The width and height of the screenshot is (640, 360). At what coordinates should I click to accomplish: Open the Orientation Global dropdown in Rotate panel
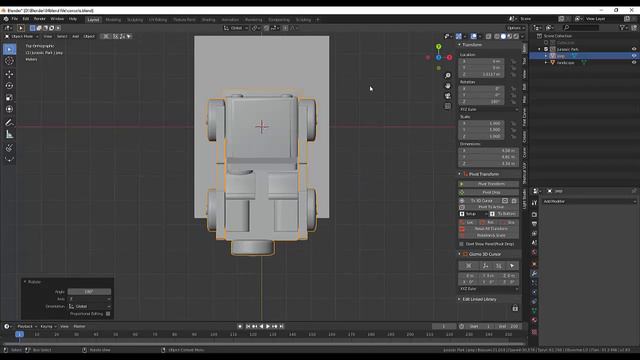89,306
